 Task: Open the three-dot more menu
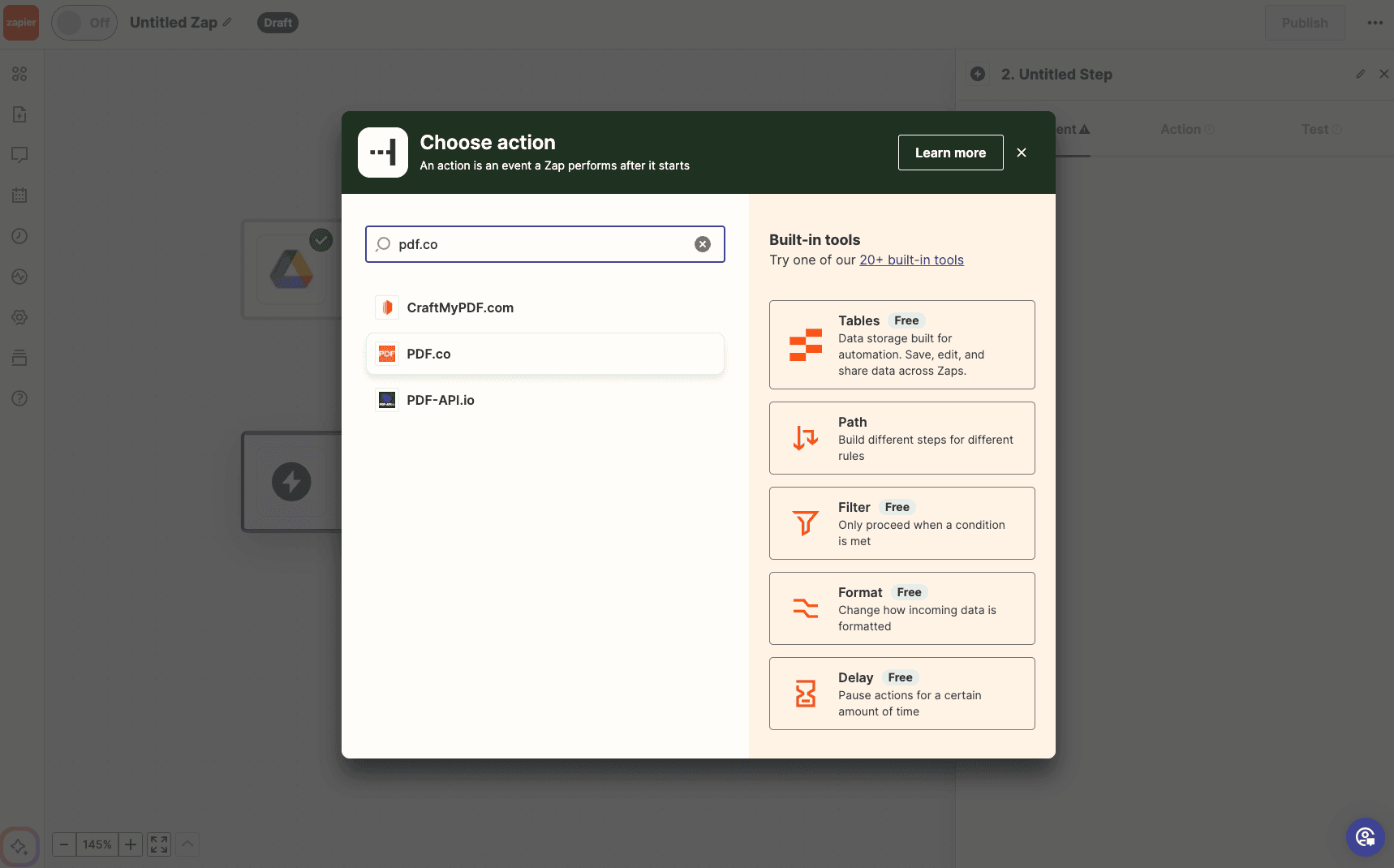(x=1375, y=23)
